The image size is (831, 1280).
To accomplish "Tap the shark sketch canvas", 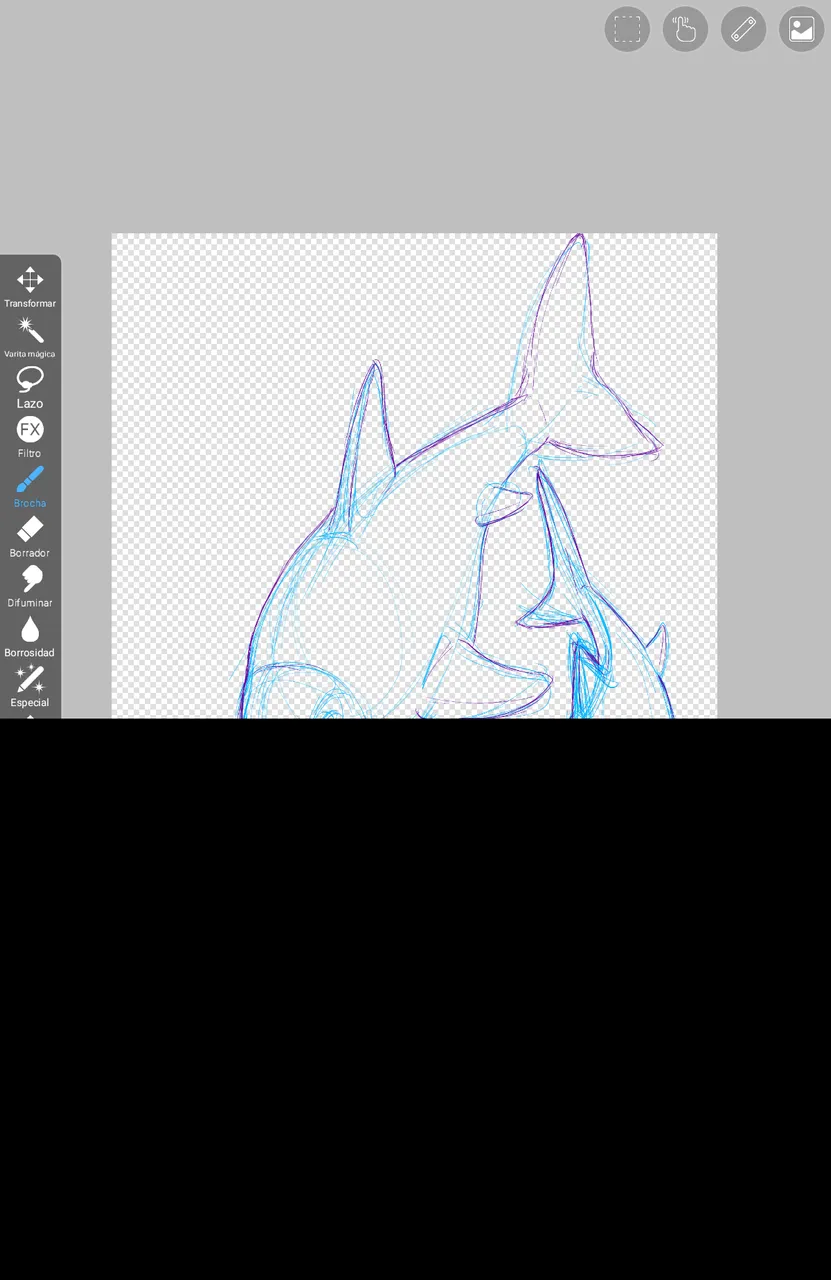I will 414,476.
